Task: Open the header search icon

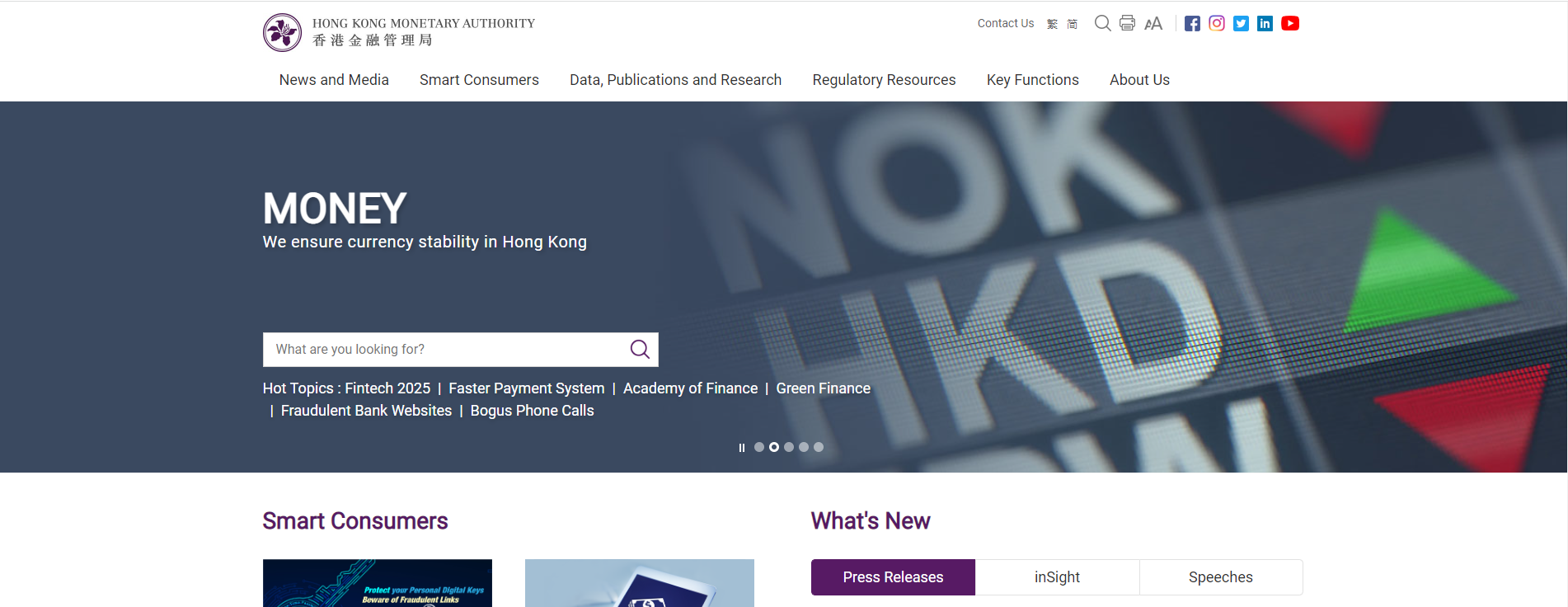Action: (1102, 23)
